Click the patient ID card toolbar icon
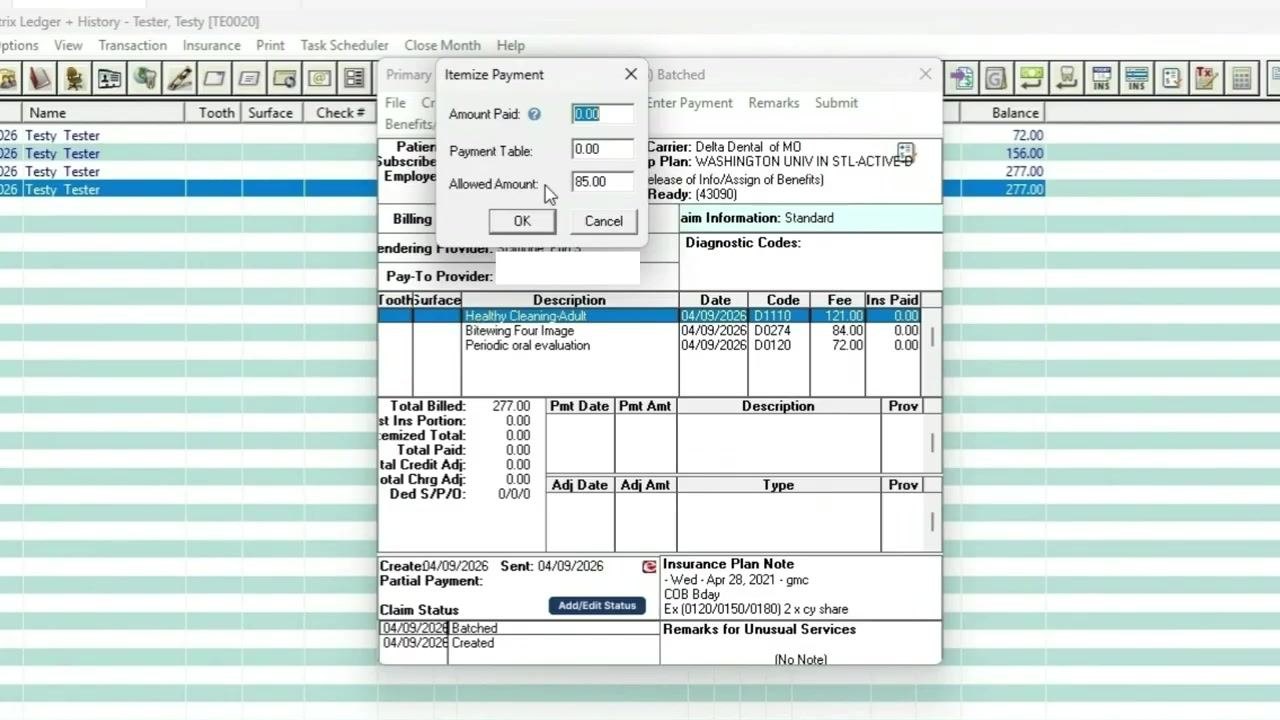This screenshot has height=720, width=1280. (x=110, y=77)
